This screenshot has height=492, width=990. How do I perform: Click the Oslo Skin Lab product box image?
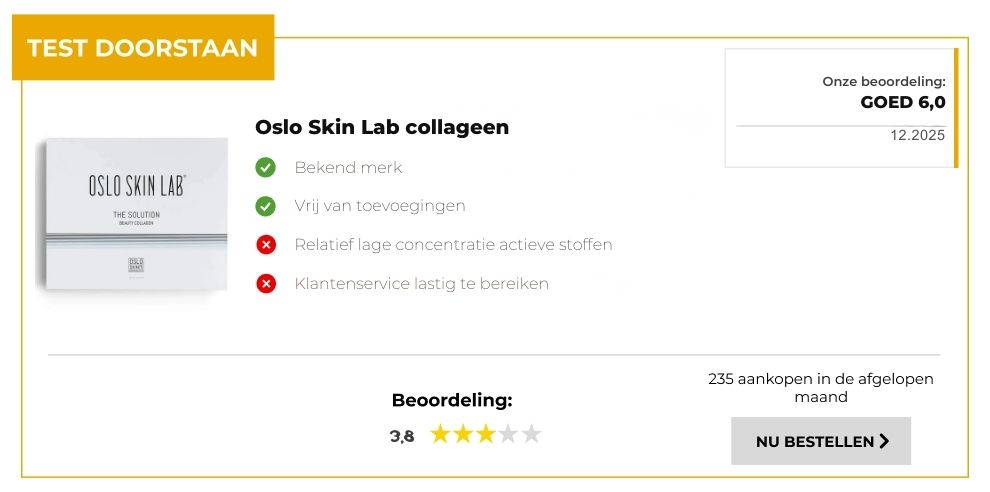coord(132,216)
